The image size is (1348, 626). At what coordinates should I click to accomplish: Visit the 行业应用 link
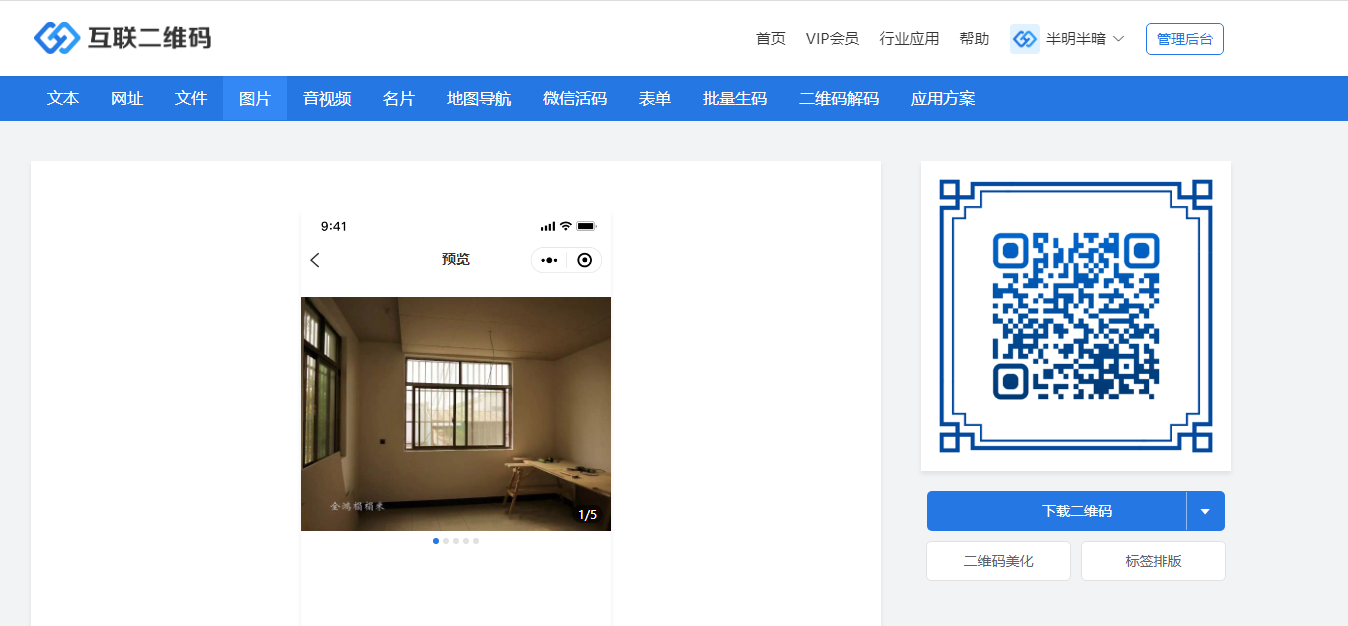(x=909, y=39)
